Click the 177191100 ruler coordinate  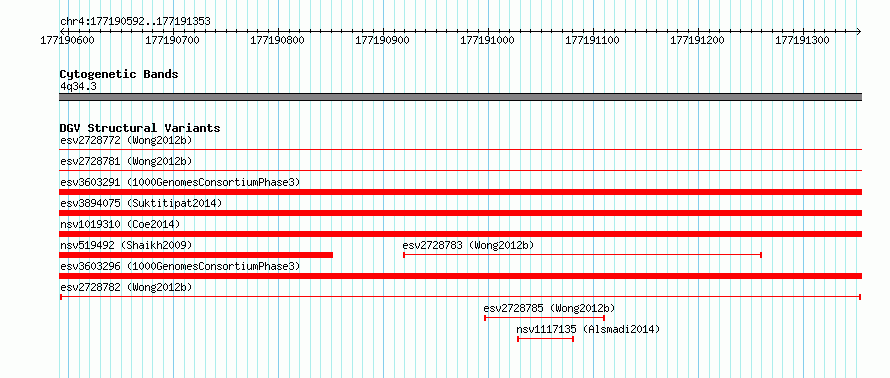click(x=593, y=40)
